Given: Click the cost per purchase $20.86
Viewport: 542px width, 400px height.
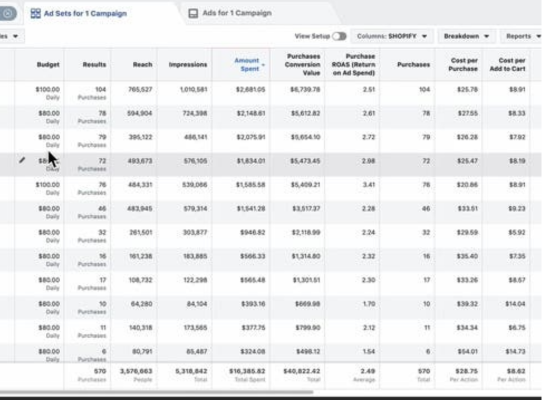Looking at the screenshot, I should (467, 185).
